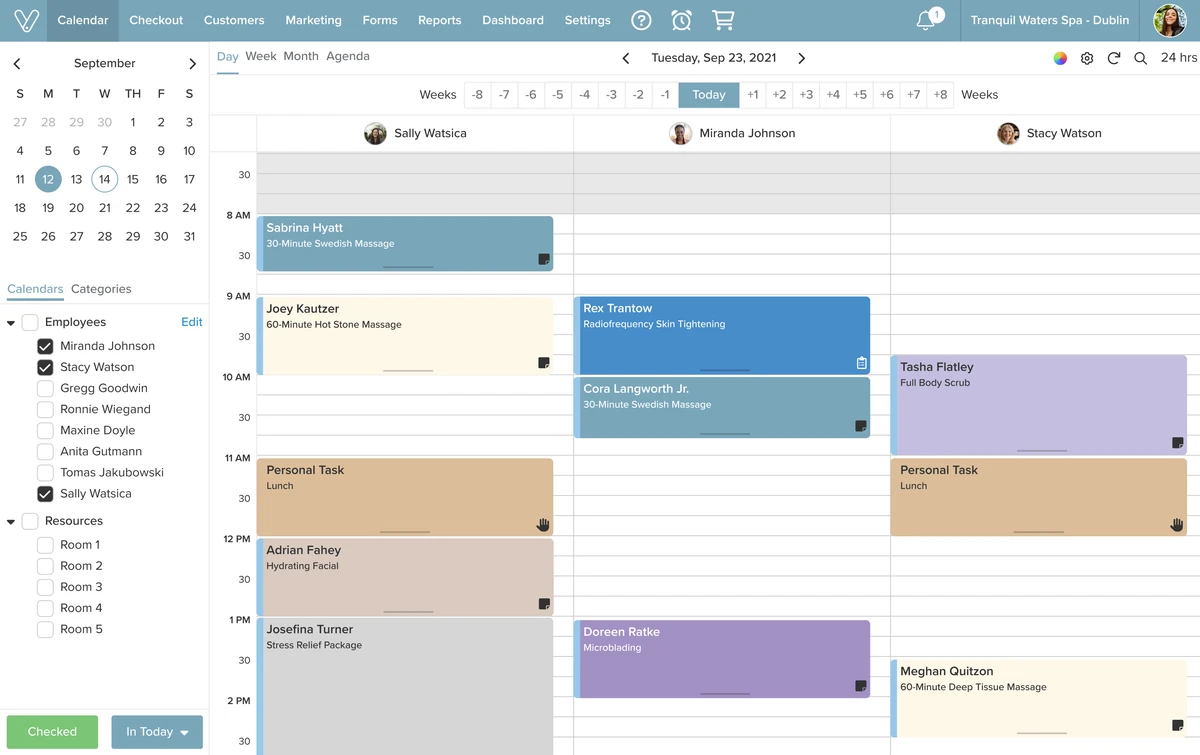The image size is (1200, 755).
Task: Check Ronnie Wiegand calendar checkbox
Action: point(45,409)
